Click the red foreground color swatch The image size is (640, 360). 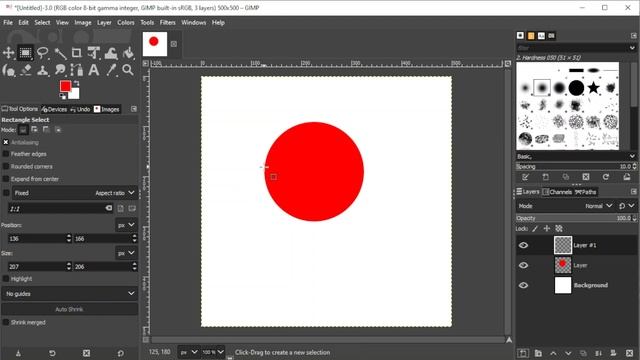(x=65, y=85)
